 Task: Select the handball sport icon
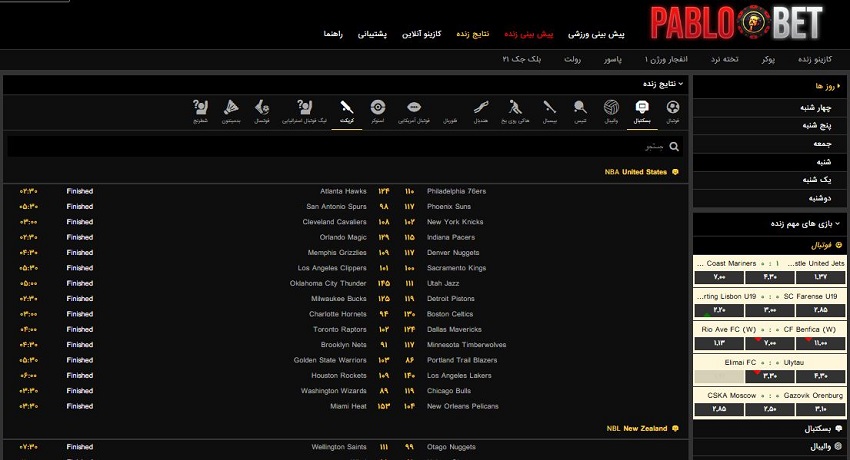pos(481,107)
